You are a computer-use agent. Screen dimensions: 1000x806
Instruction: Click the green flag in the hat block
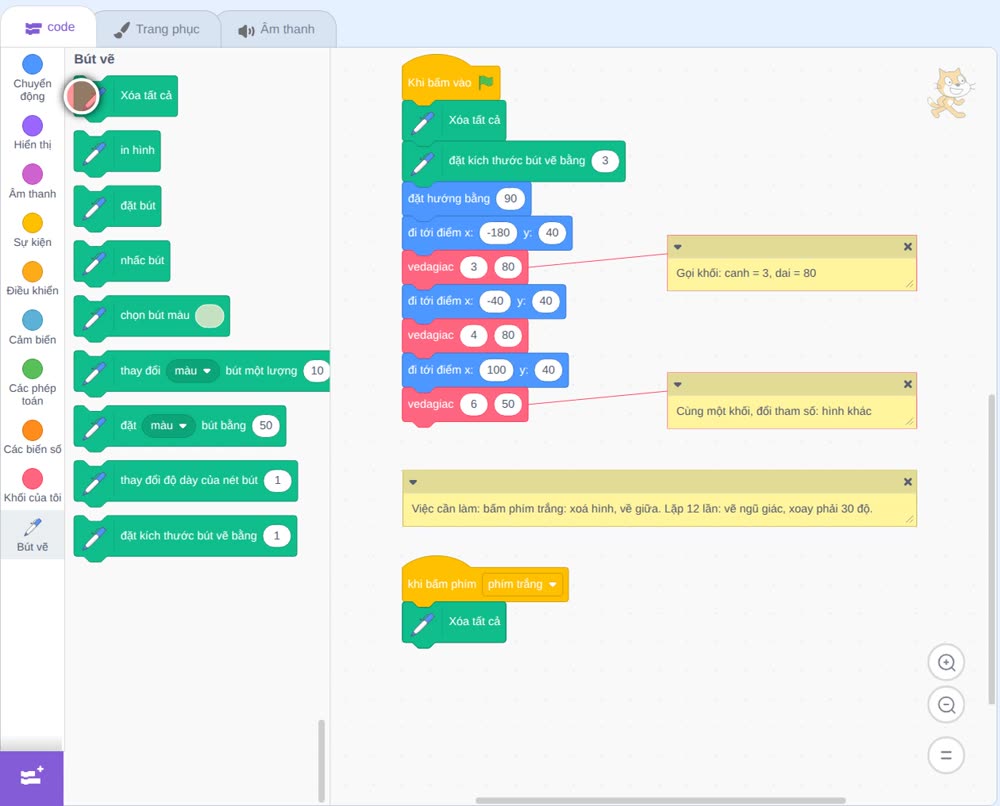[486, 82]
